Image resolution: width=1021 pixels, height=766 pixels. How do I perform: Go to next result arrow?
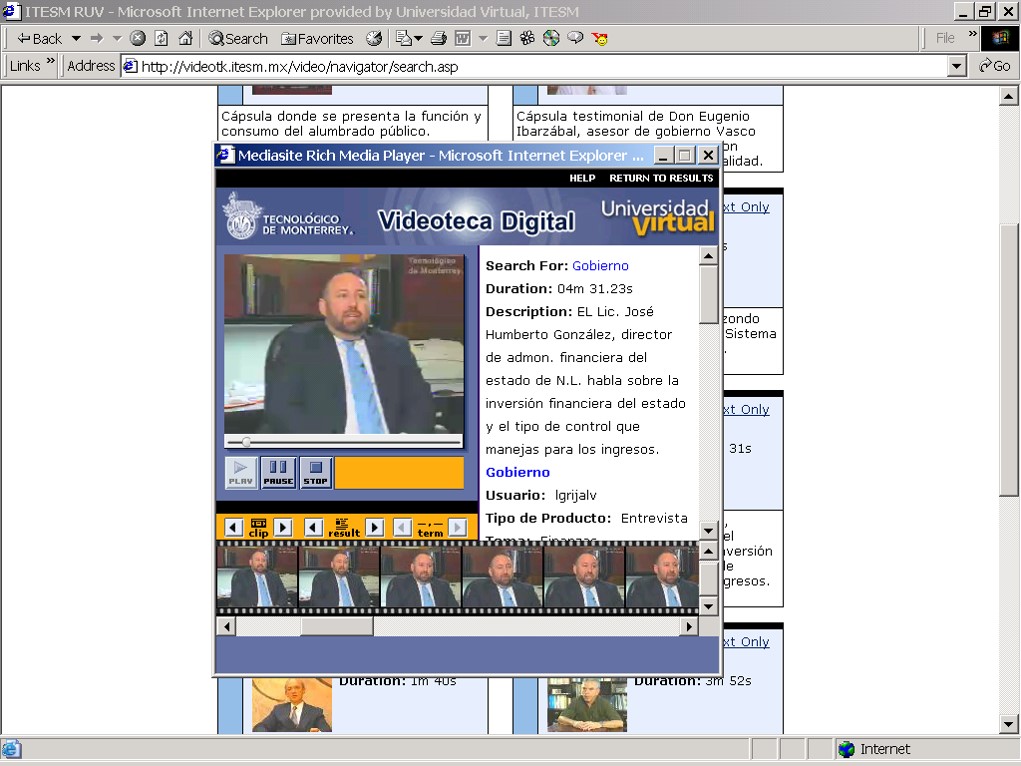tap(375, 527)
